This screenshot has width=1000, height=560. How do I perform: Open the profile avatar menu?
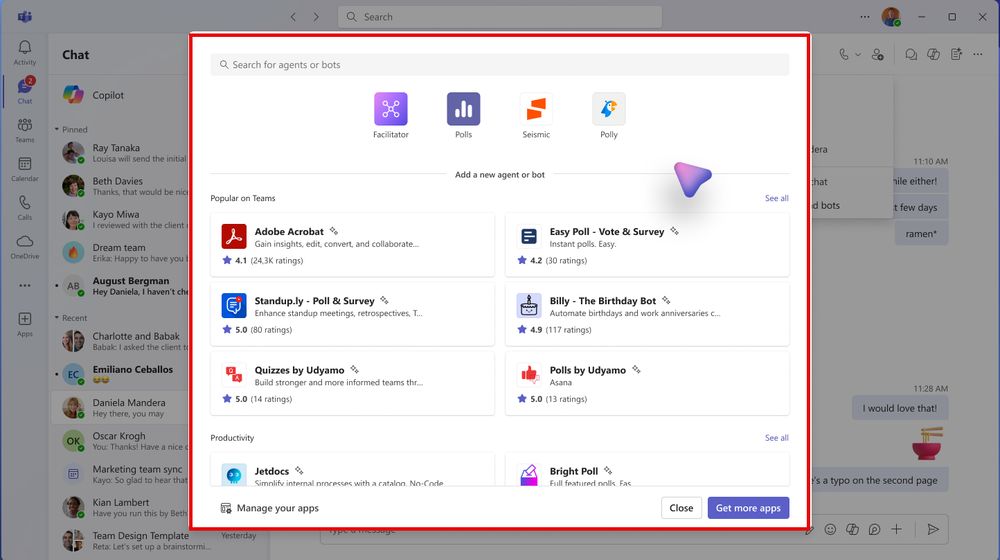click(x=891, y=17)
